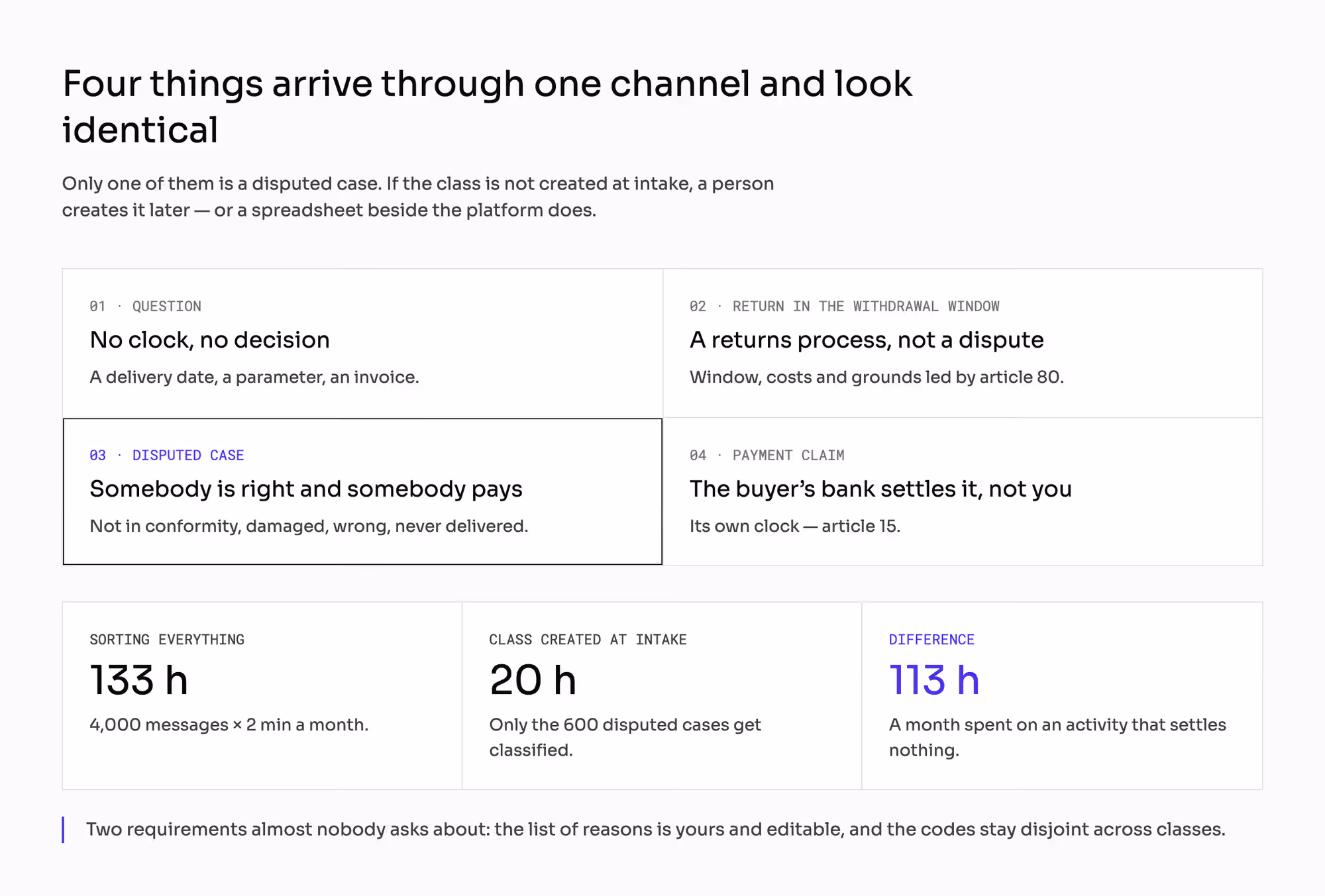The image size is (1325, 896).
Task: Click '4,000 messages × 2 min a month.'
Action: [x=229, y=724]
